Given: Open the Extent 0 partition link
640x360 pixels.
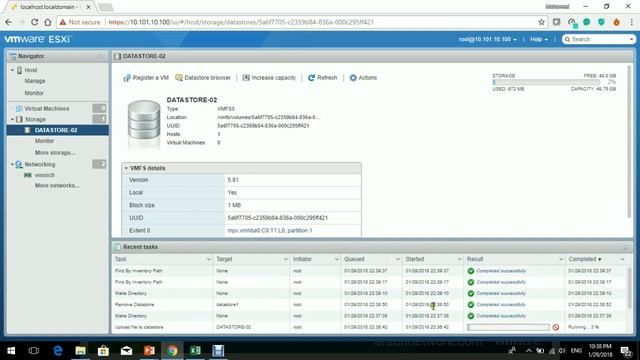Looking at the screenshot, I should [270, 231].
